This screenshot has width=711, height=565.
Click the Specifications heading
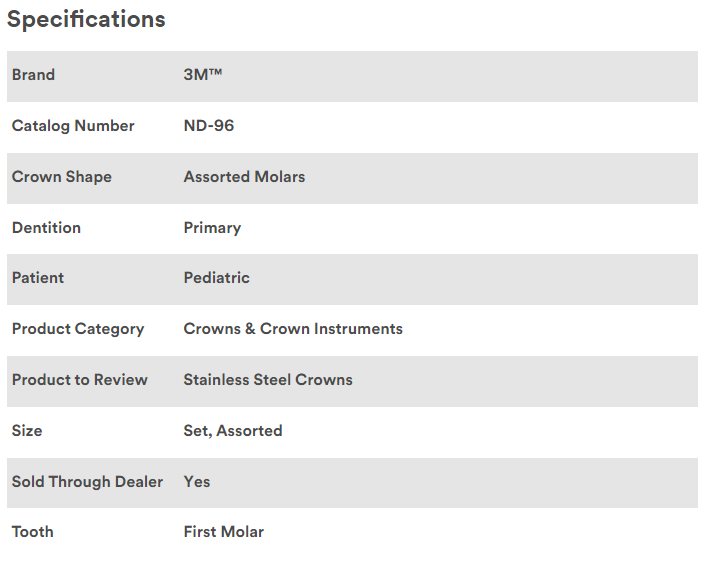[86, 19]
